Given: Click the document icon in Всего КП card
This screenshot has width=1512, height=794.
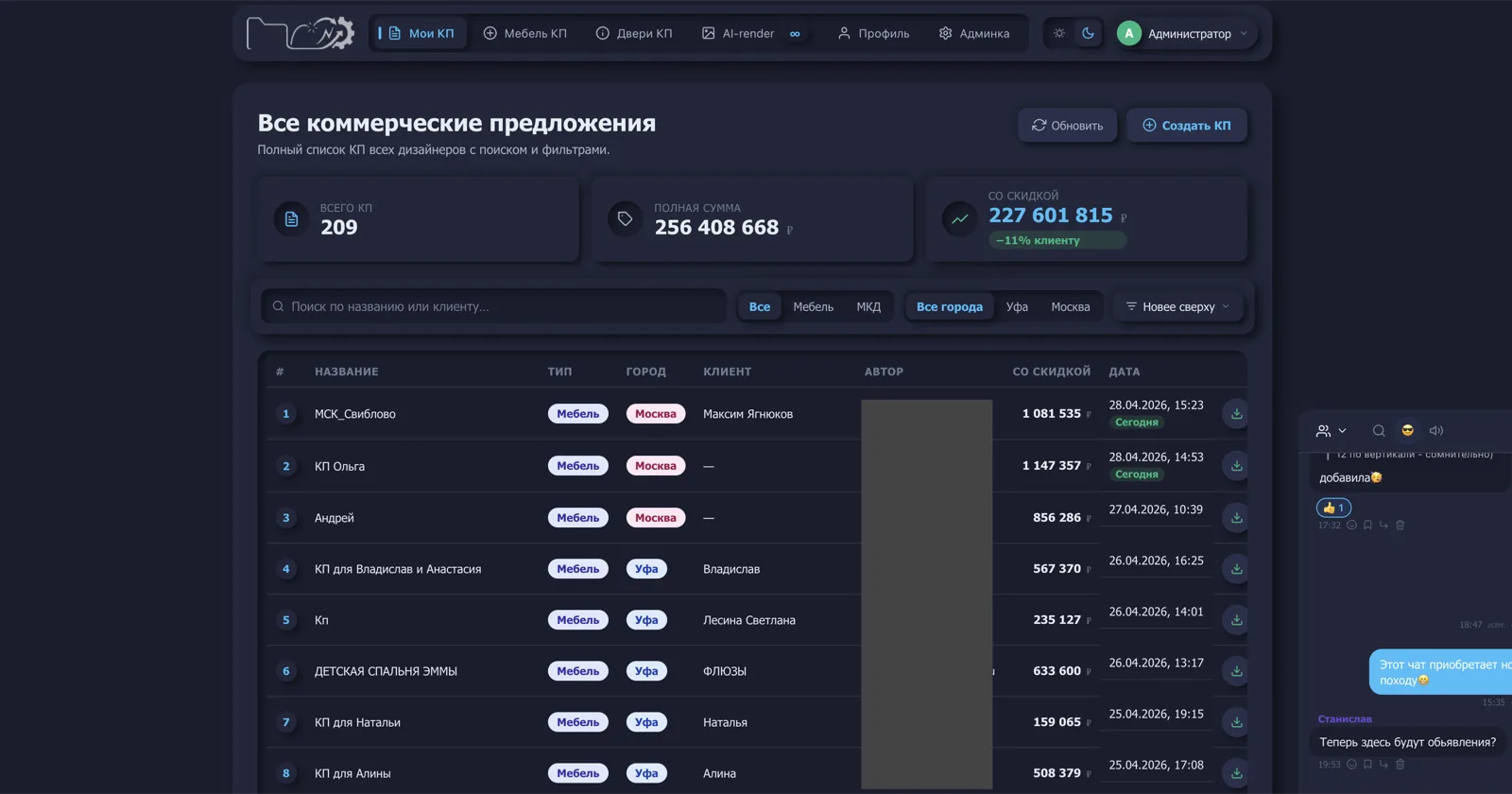Looking at the screenshot, I should (x=291, y=219).
